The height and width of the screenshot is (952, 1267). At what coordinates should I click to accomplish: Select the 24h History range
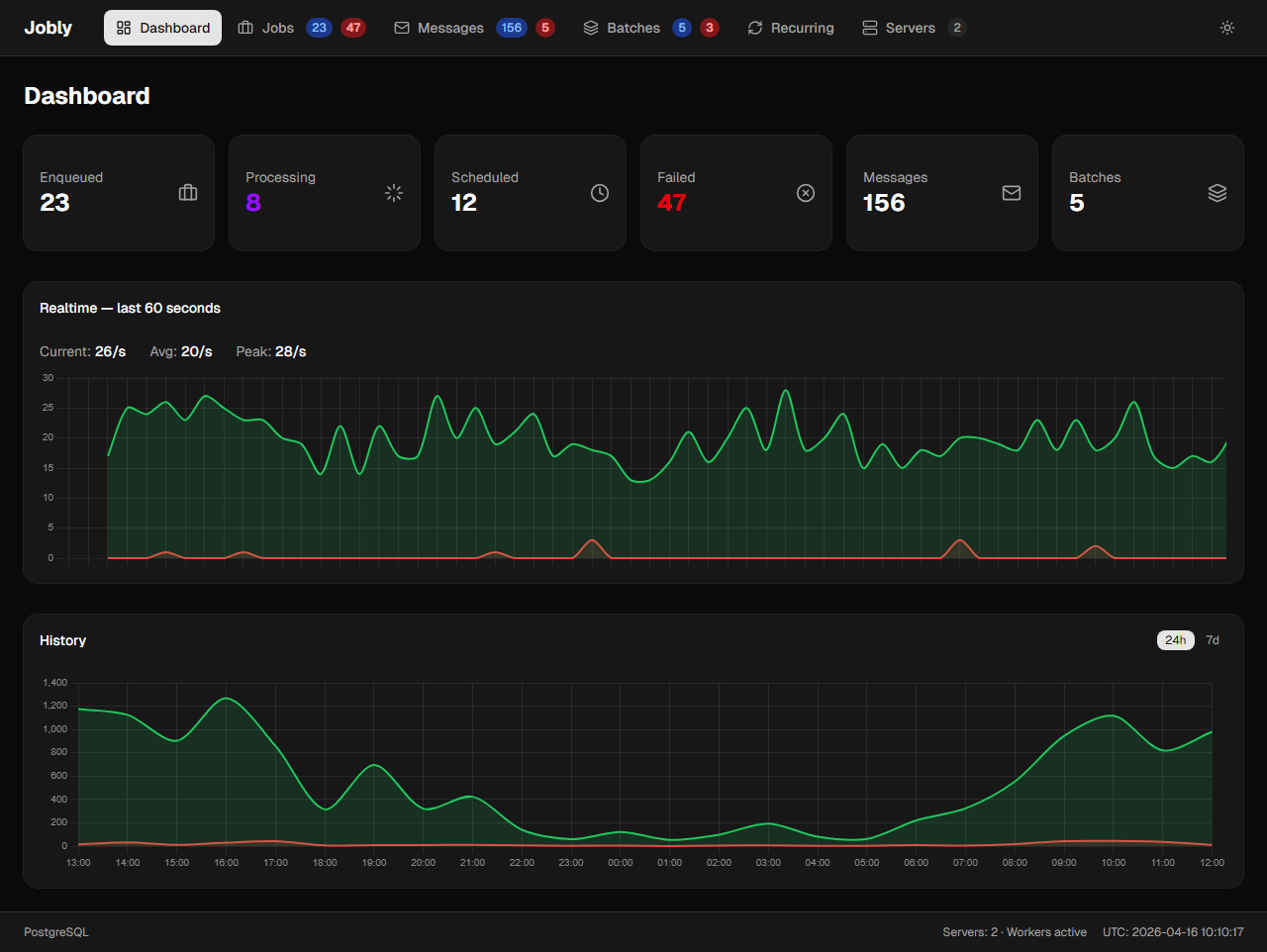click(x=1175, y=640)
